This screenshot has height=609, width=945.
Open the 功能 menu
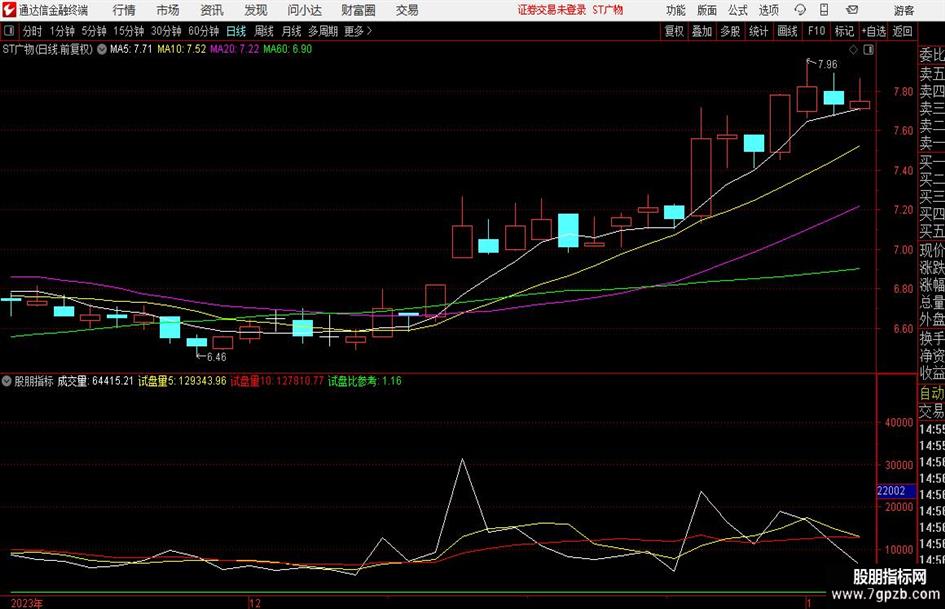click(x=676, y=10)
